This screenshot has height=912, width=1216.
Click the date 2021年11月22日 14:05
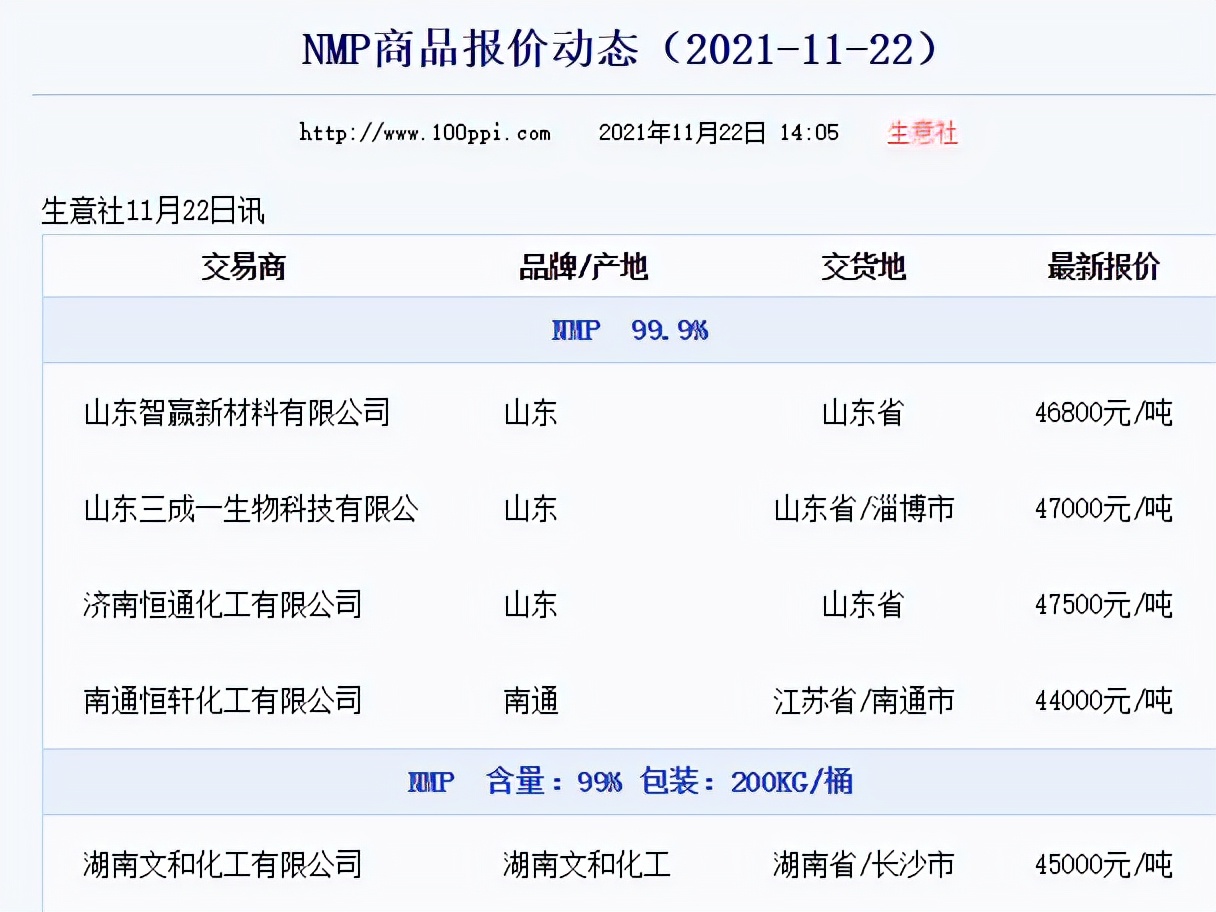pos(719,131)
